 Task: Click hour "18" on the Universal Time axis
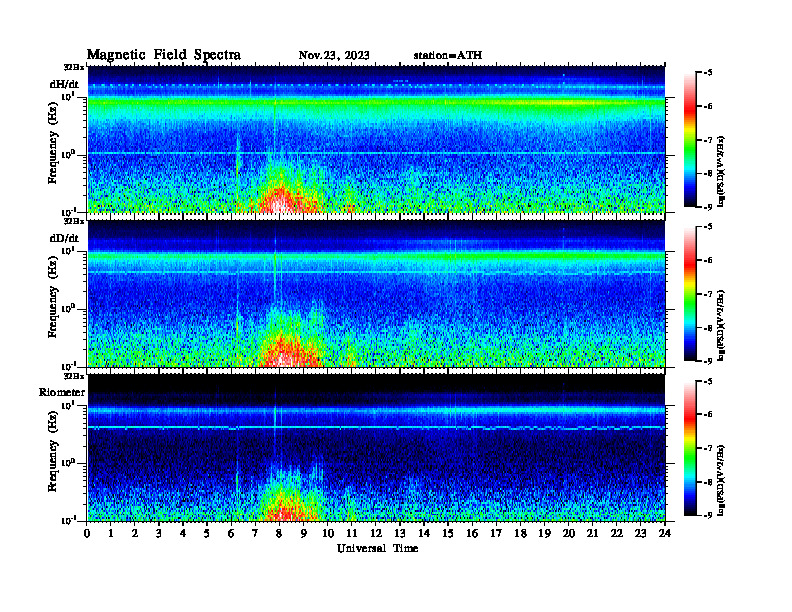(520, 533)
